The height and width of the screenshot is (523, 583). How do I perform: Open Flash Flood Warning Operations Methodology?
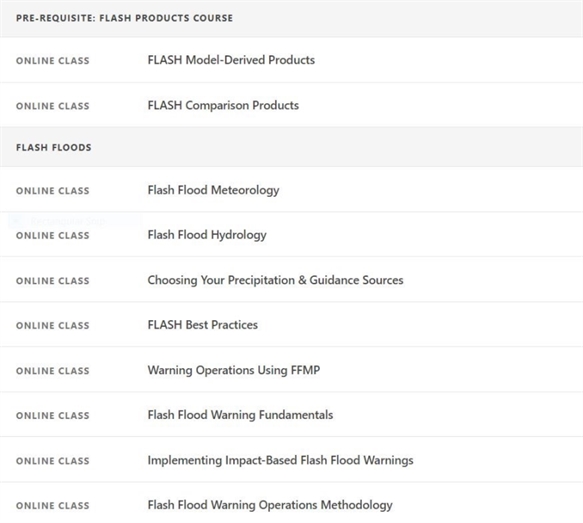270,505
